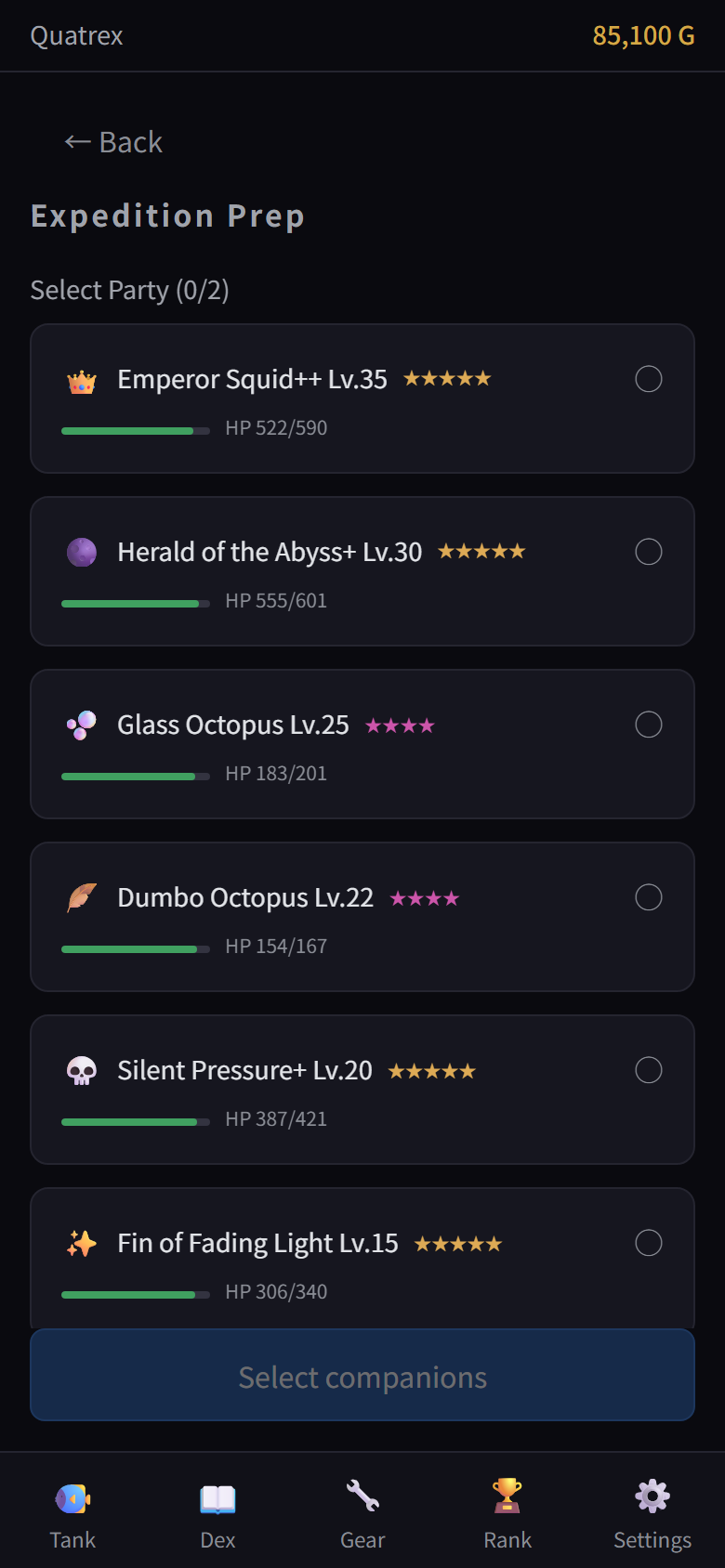The width and height of the screenshot is (725, 1568).
Task: Click the skull icon for Silent Pressure+
Action: click(x=82, y=1071)
